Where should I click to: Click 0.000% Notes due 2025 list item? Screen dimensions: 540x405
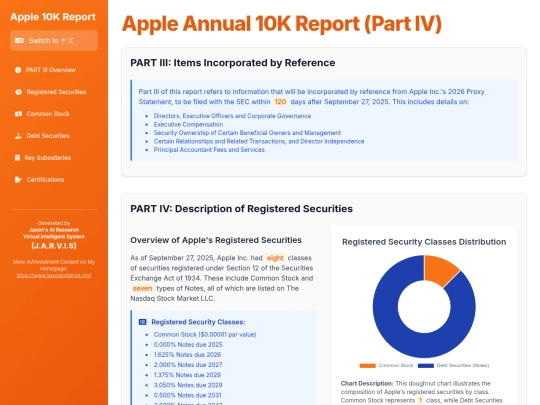point(188,345)
